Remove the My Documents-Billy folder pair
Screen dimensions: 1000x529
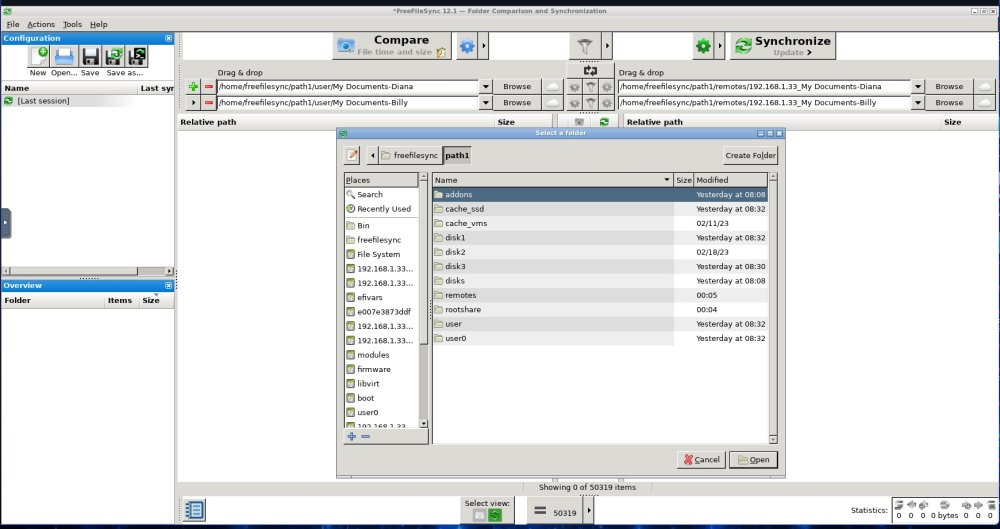[209, 103]
